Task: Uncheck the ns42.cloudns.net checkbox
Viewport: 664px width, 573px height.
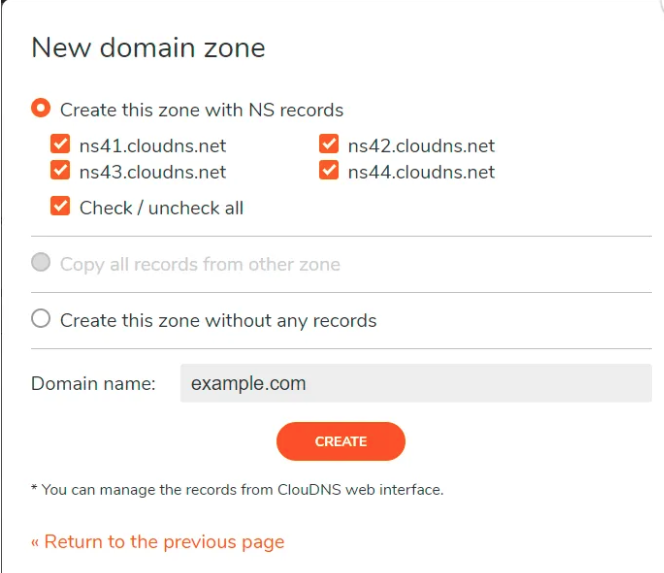Action: pyautogui.click(x=329, y=145)
